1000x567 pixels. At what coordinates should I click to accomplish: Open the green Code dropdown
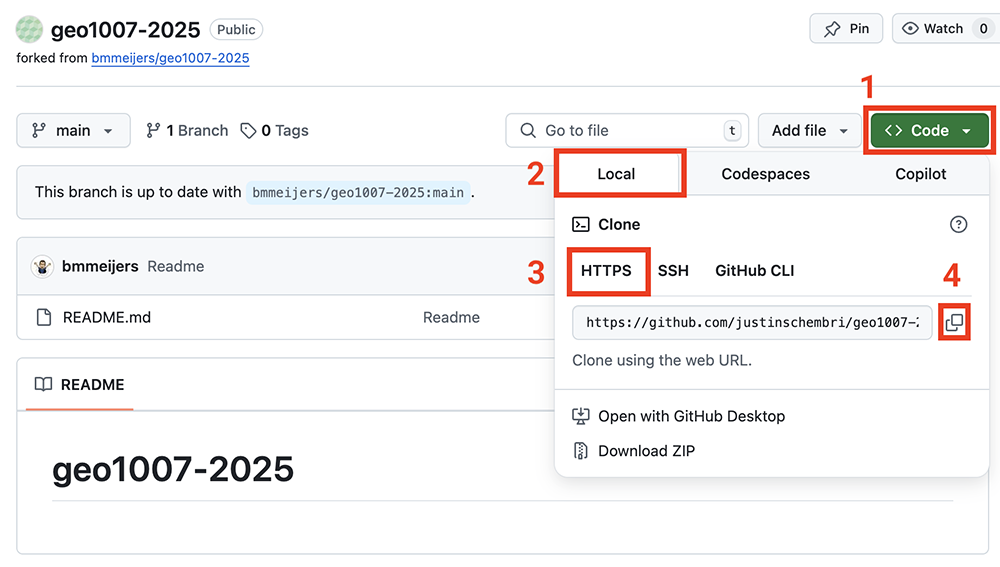coord(929,131)
